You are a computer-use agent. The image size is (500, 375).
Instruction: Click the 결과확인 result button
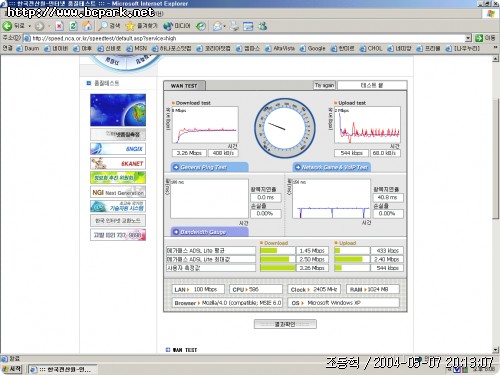tap(285, 324)
